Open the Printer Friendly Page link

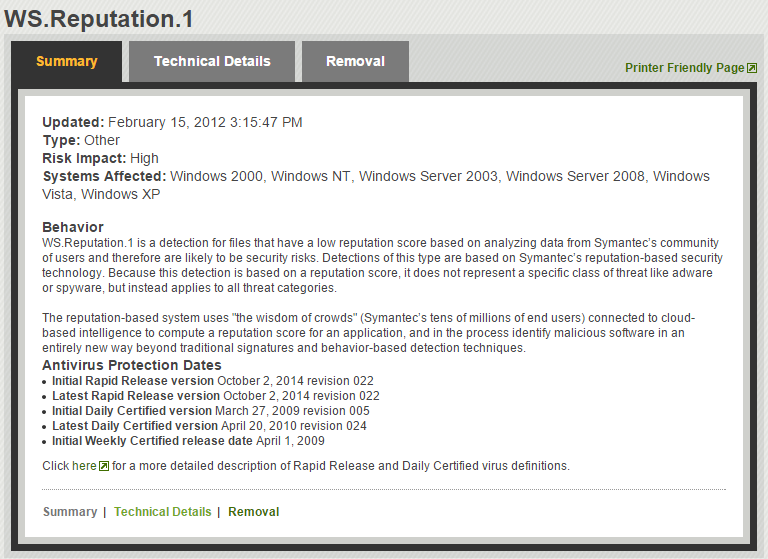pos(684,68)
